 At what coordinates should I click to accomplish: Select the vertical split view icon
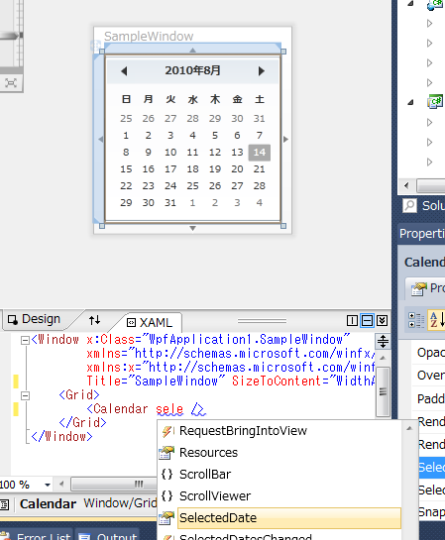point(352,321)
